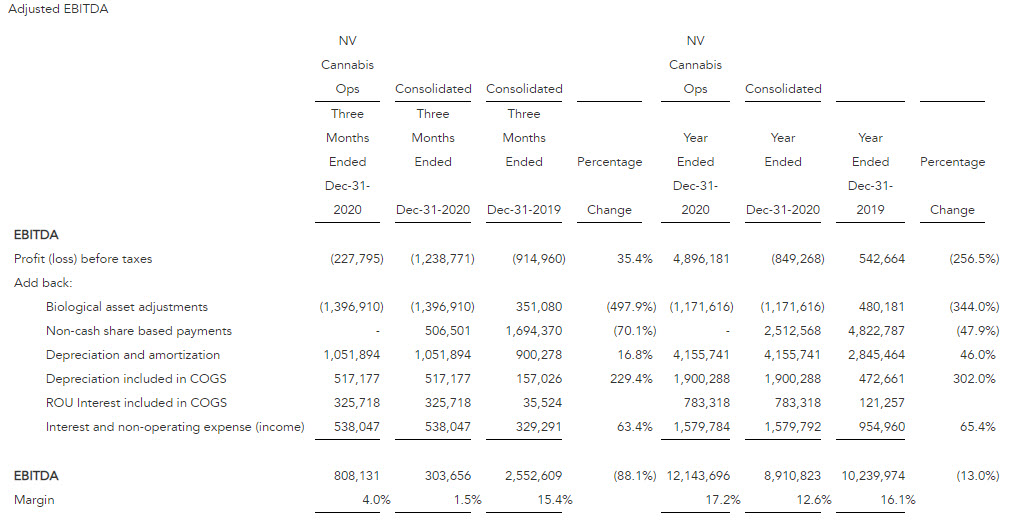Select the Biological asset adjustments row label
Viewport: 1019px width, 521px height.
click(126, 306)
